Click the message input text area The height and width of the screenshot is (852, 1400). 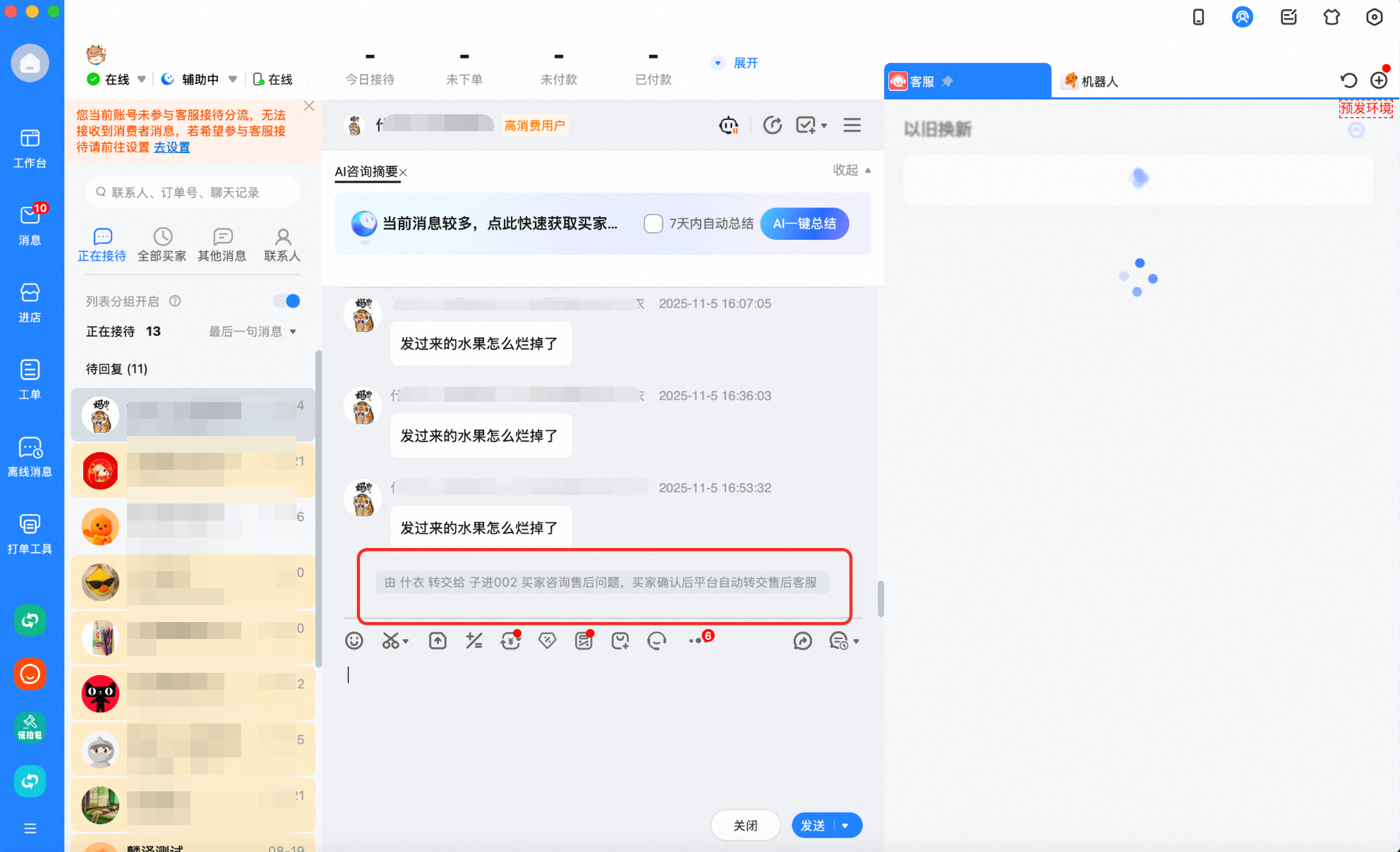(x=603, y=731)
